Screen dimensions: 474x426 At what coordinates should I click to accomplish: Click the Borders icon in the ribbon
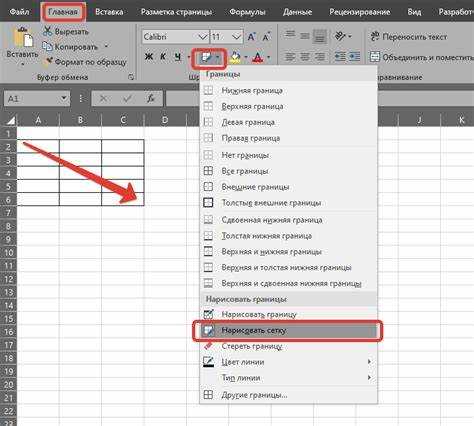pyautogui.click(x=206, y=58)
